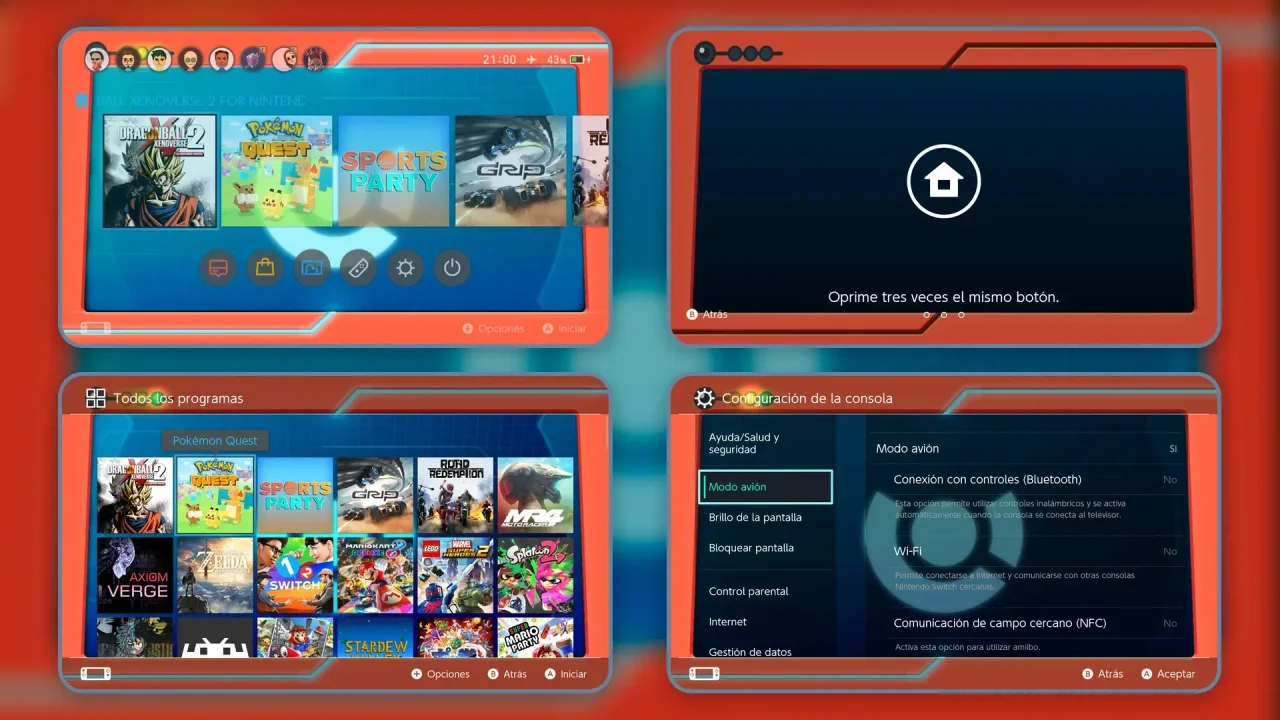The height and width of the screenshot is (720, 1280).
Task: Toggle the Modo avión setting showing Sí
Action: [1027, 449]
